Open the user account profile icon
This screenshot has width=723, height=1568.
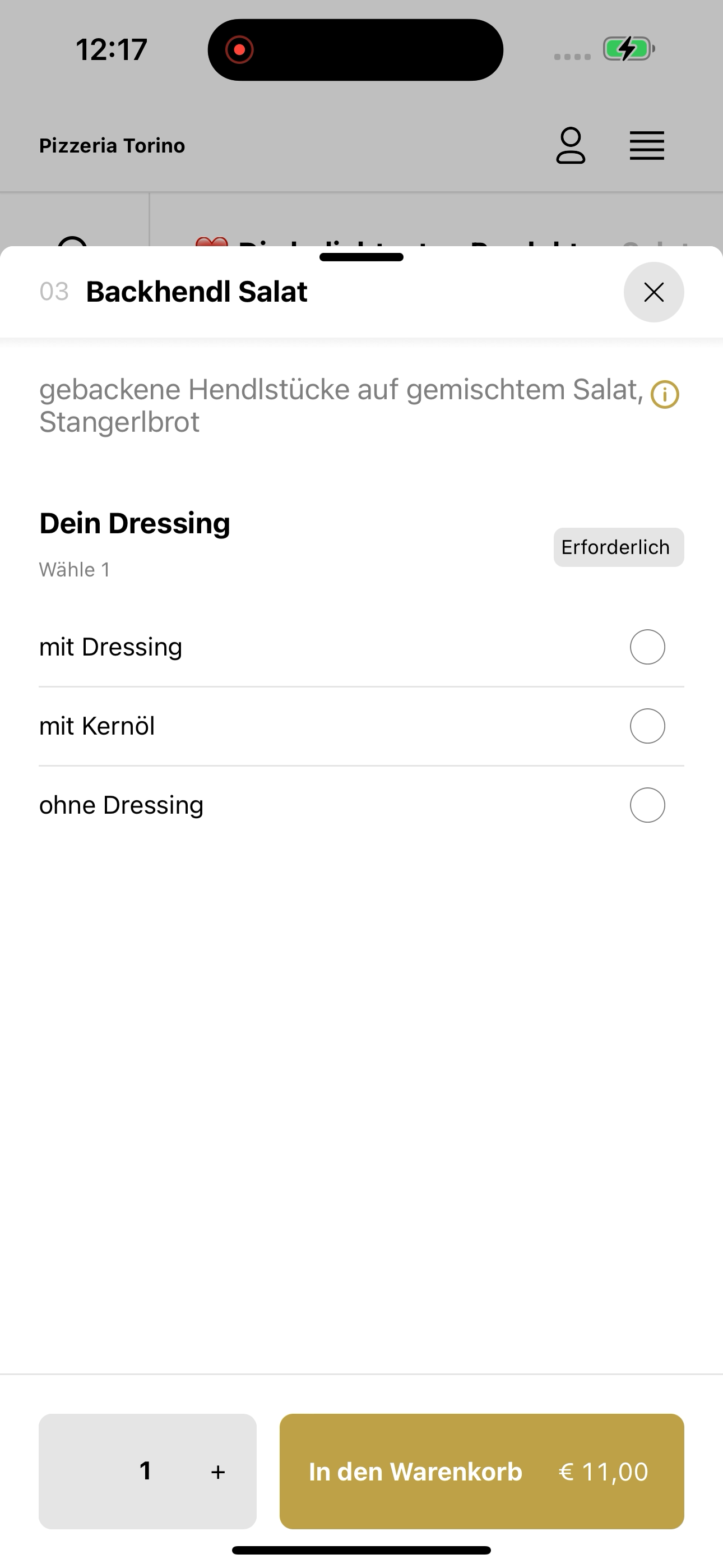(570, 145)
